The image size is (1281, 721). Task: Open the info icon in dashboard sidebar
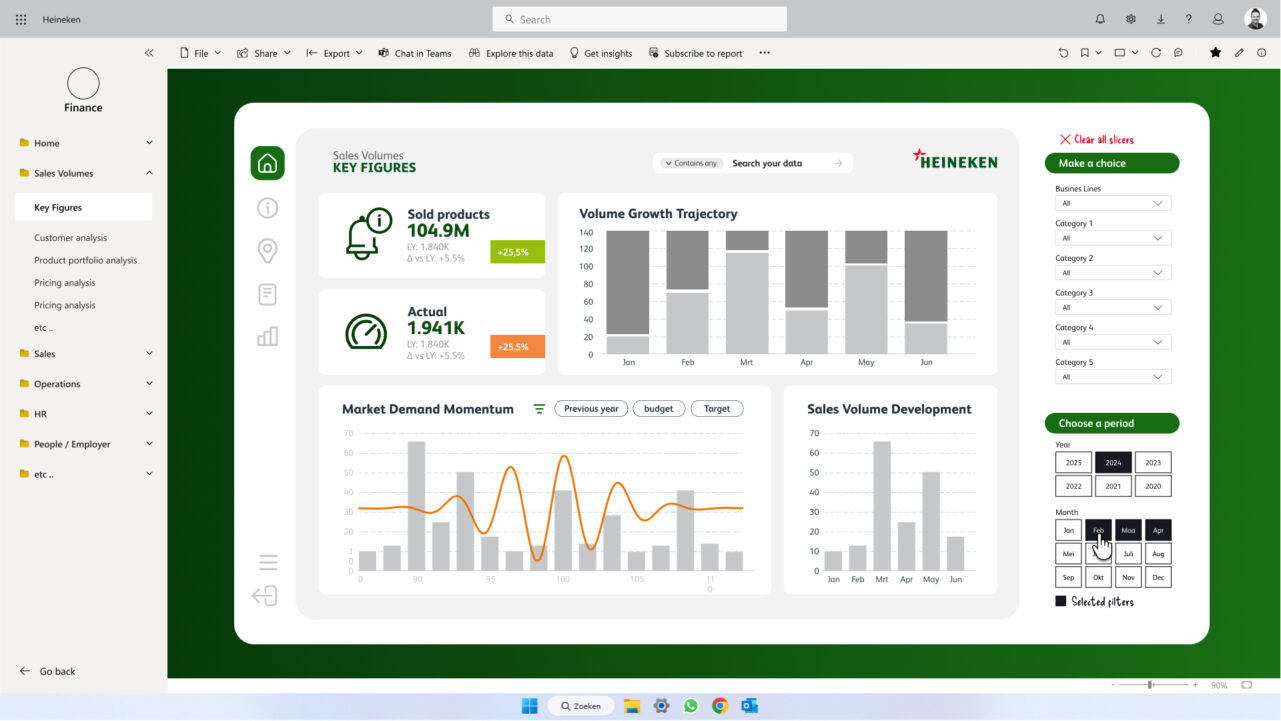pyautogui.click(x=267, y=208)
